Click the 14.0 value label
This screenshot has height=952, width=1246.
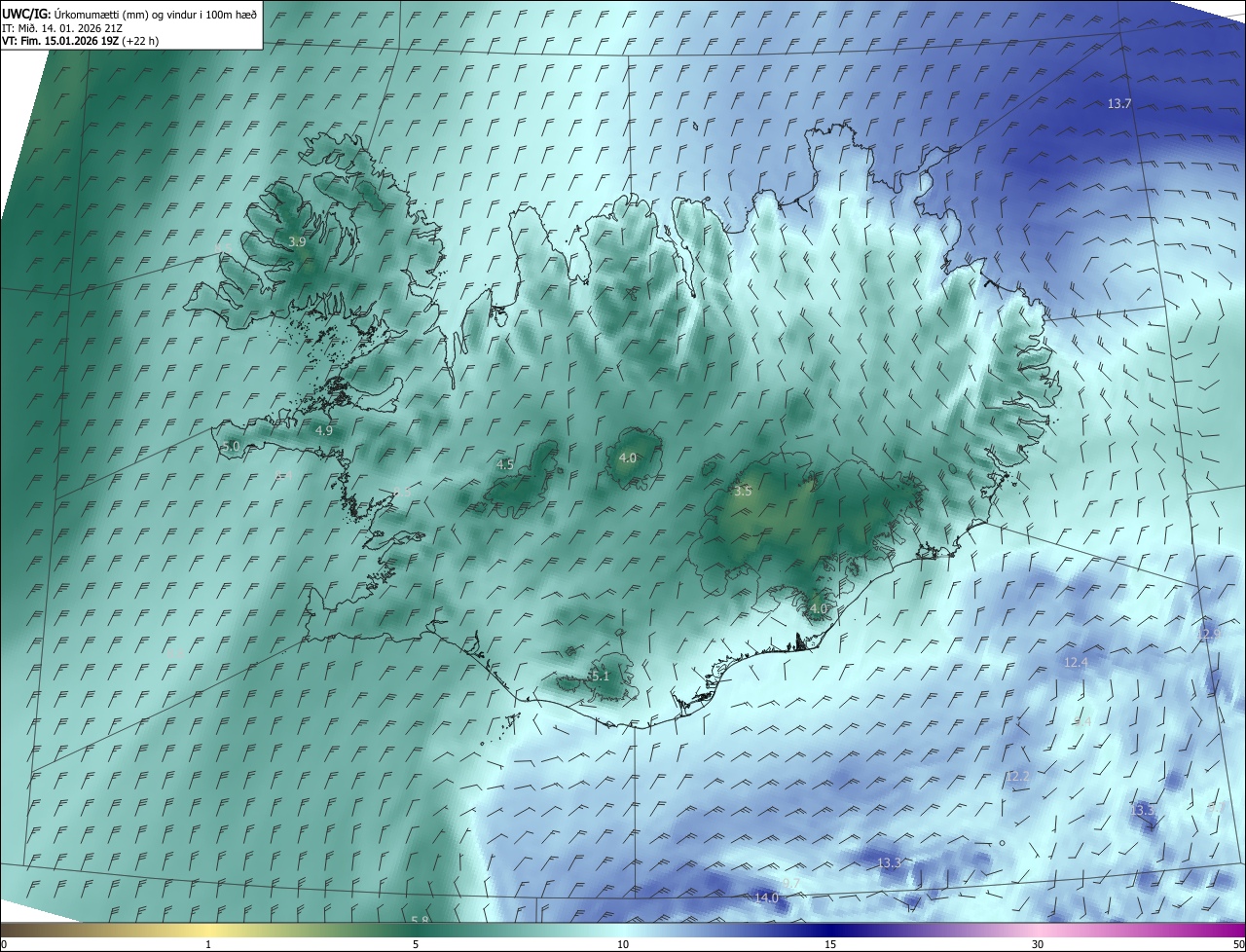[x=767, y=898]
